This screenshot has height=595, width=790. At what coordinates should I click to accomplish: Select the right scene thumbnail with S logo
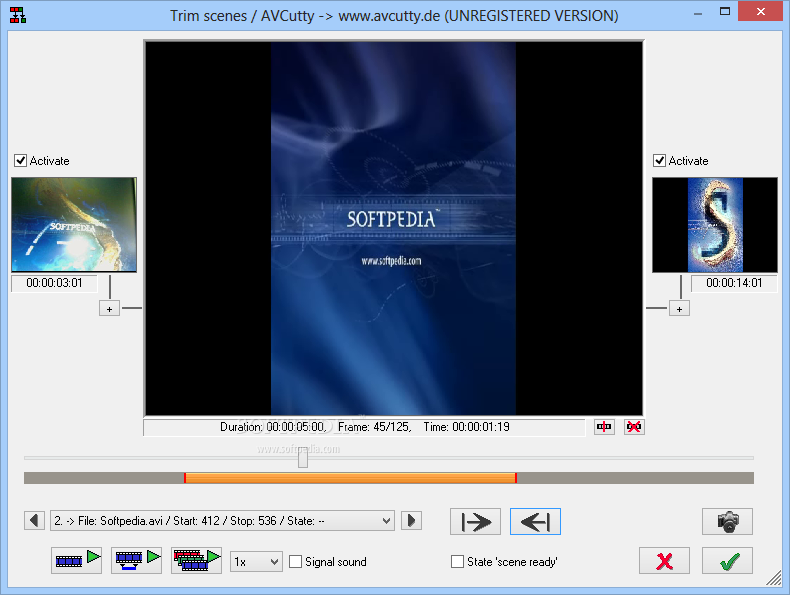tap(715, 225)
